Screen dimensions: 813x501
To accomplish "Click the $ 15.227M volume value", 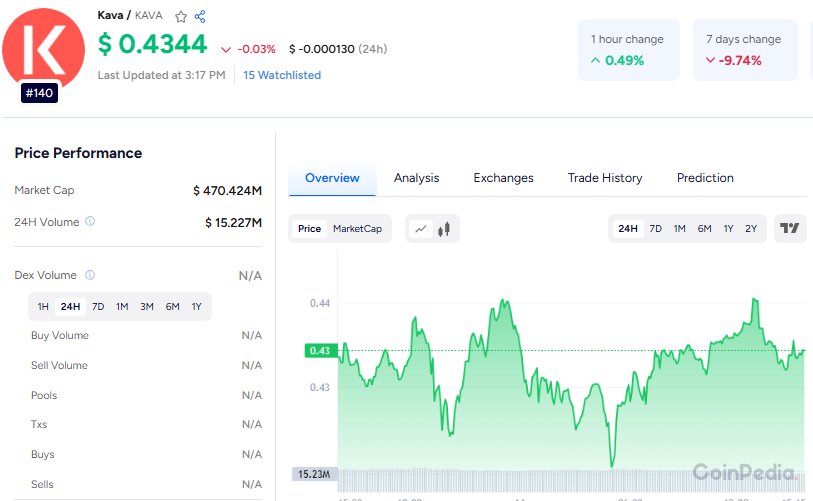I will pyautogui.click(x=233, y=222).
